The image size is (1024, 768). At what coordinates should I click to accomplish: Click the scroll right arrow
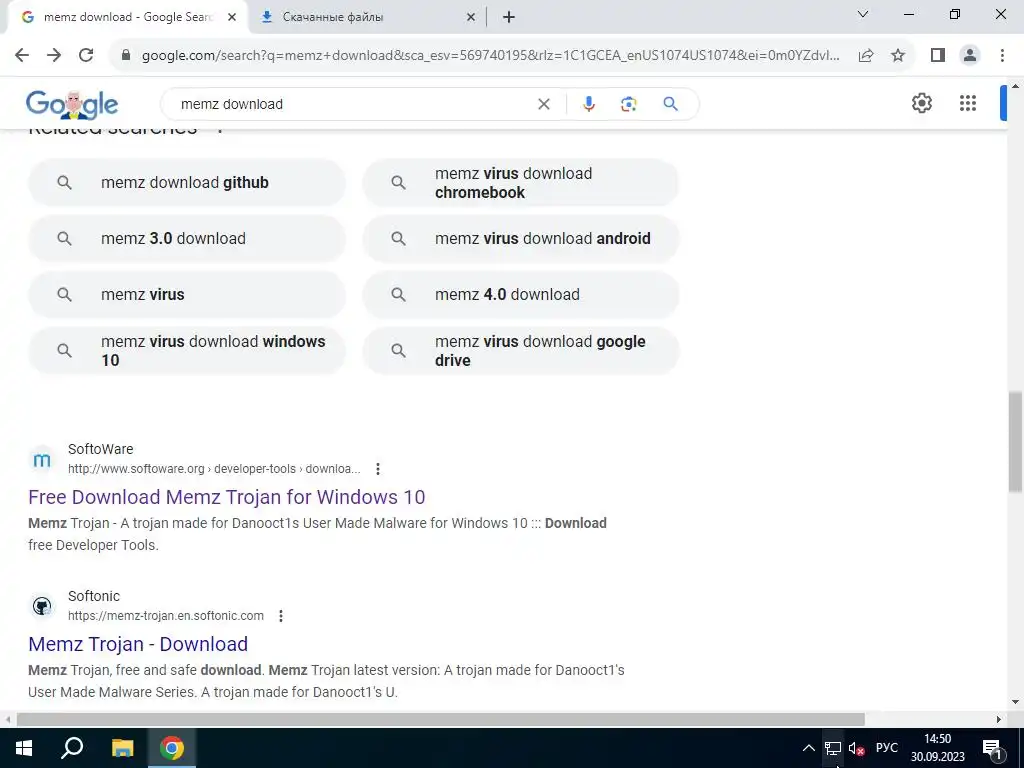click(x=999, y=719)
